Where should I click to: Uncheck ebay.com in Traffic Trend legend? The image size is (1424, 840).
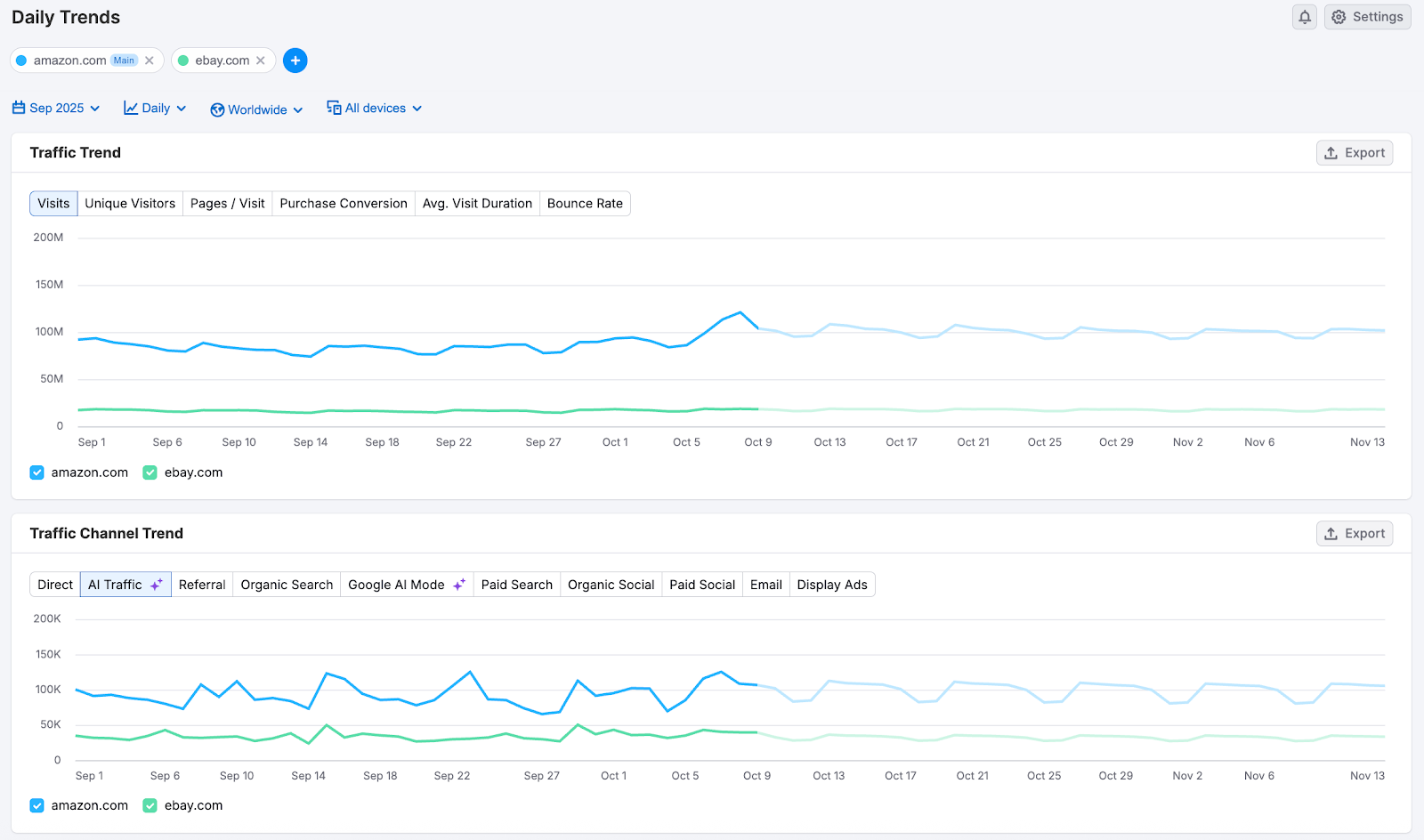(x=149, y=472)
